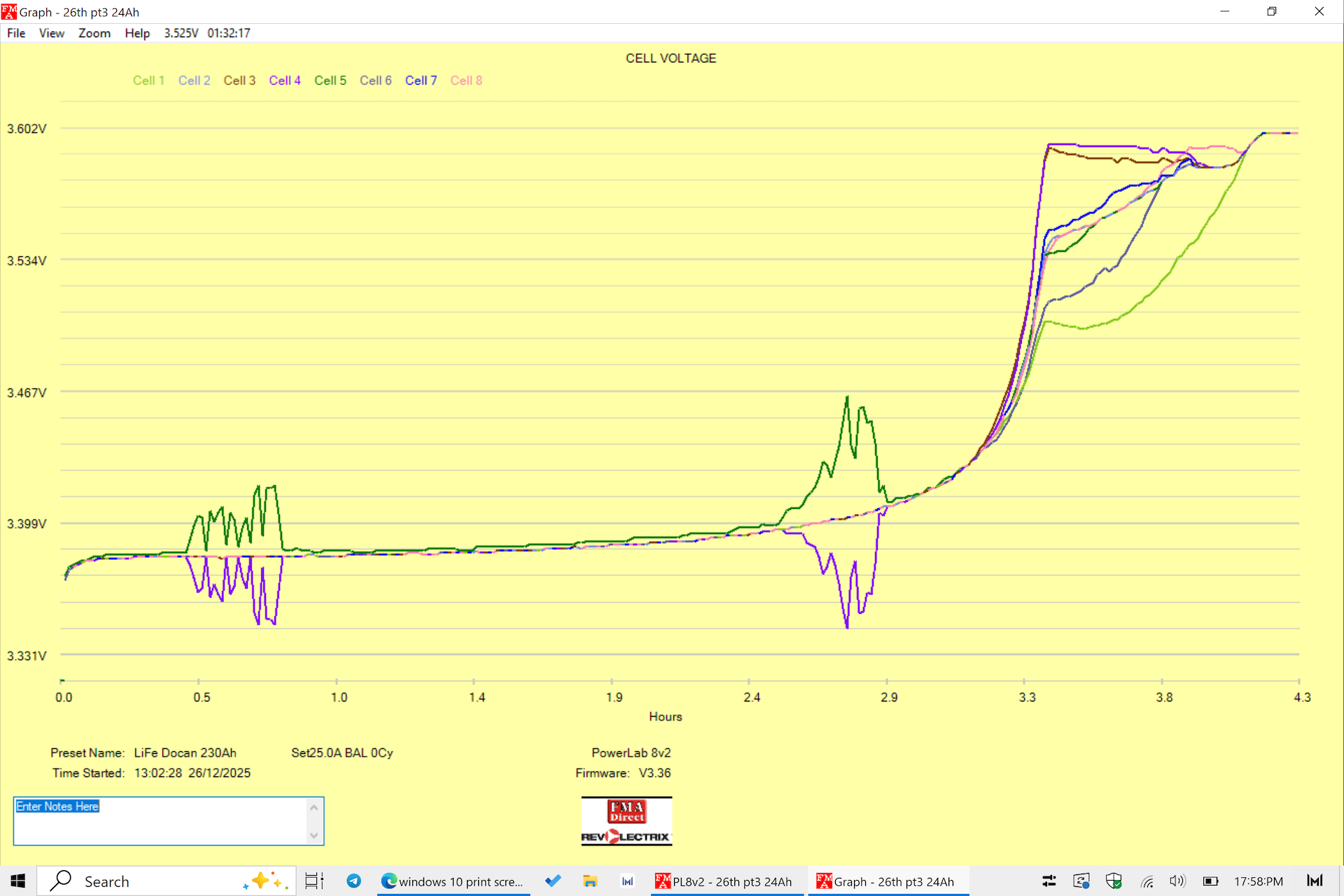The width and height of the screenshot is (1344, 896).
Task: Open Task View from the taskbar
Action: pos(314,881)
